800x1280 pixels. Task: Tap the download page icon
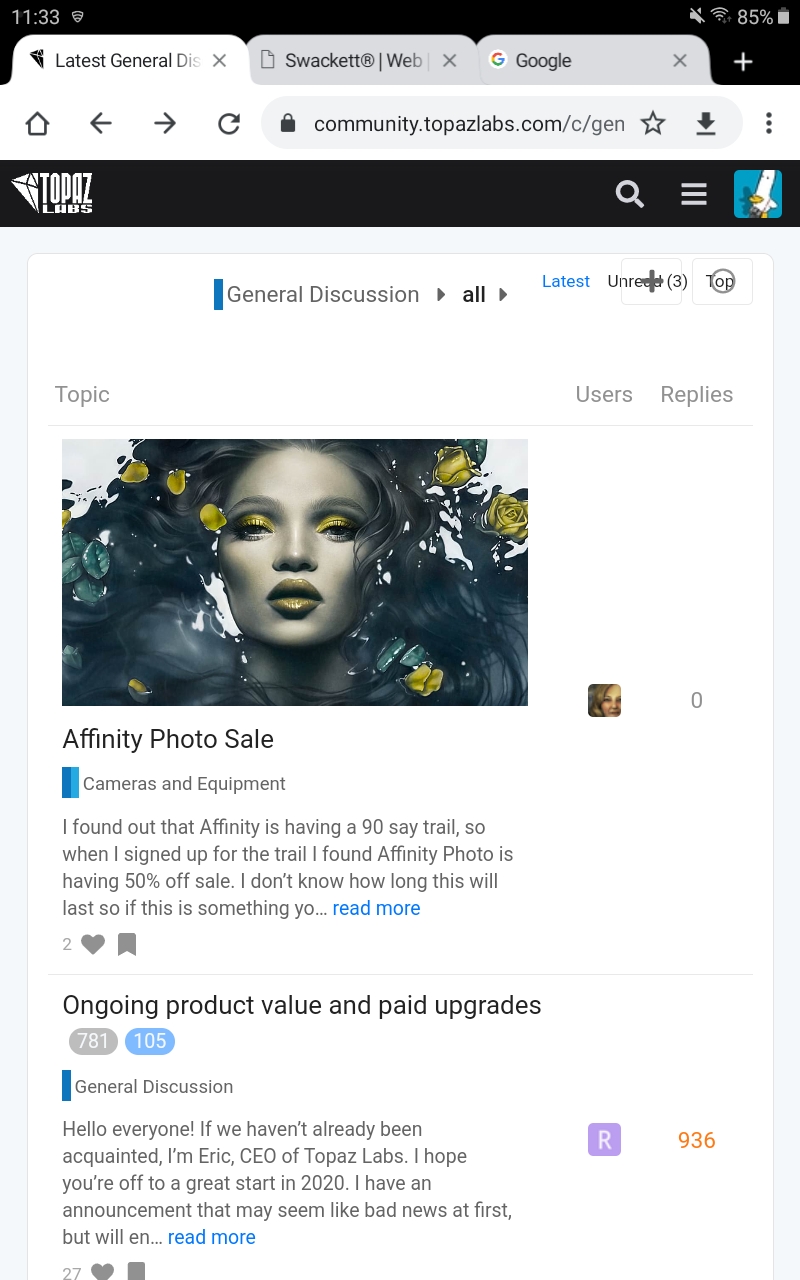pos(706,123)
